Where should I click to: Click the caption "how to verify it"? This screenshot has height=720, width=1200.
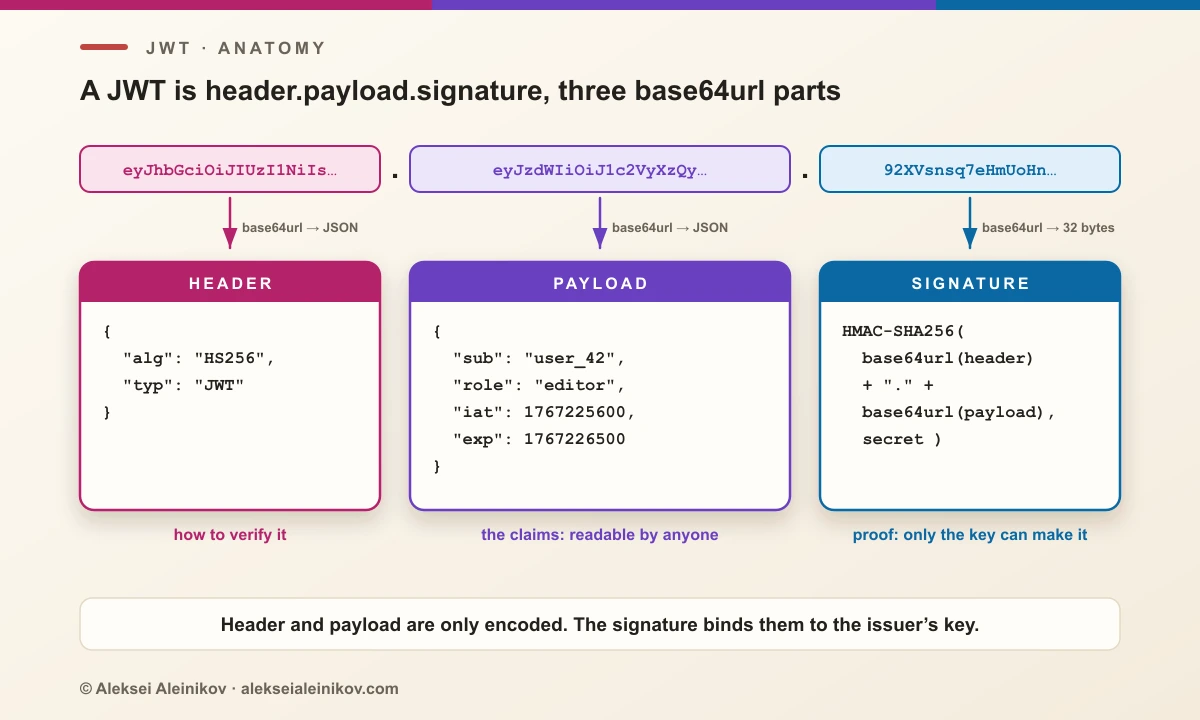pos(230,535)
